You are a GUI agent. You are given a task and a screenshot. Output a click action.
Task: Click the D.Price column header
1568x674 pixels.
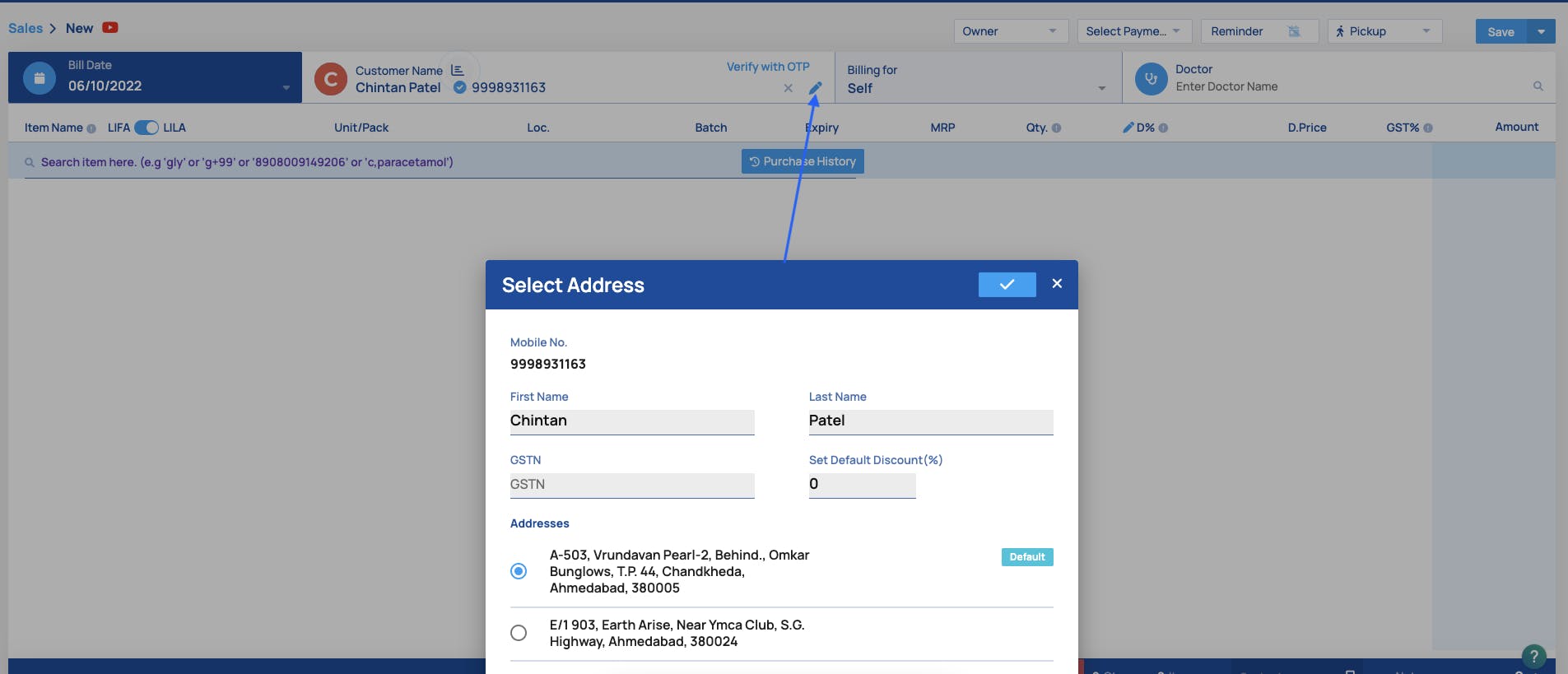[x=1307, y=128]
